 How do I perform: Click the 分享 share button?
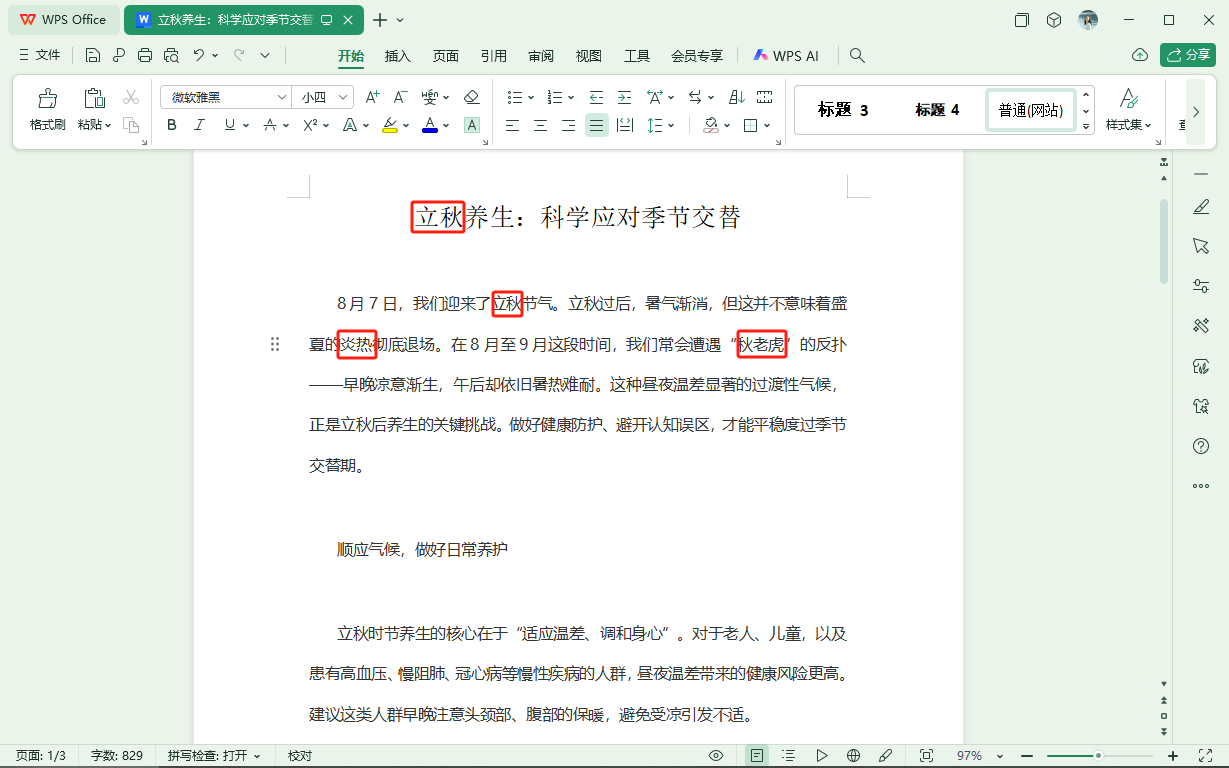1187,55
